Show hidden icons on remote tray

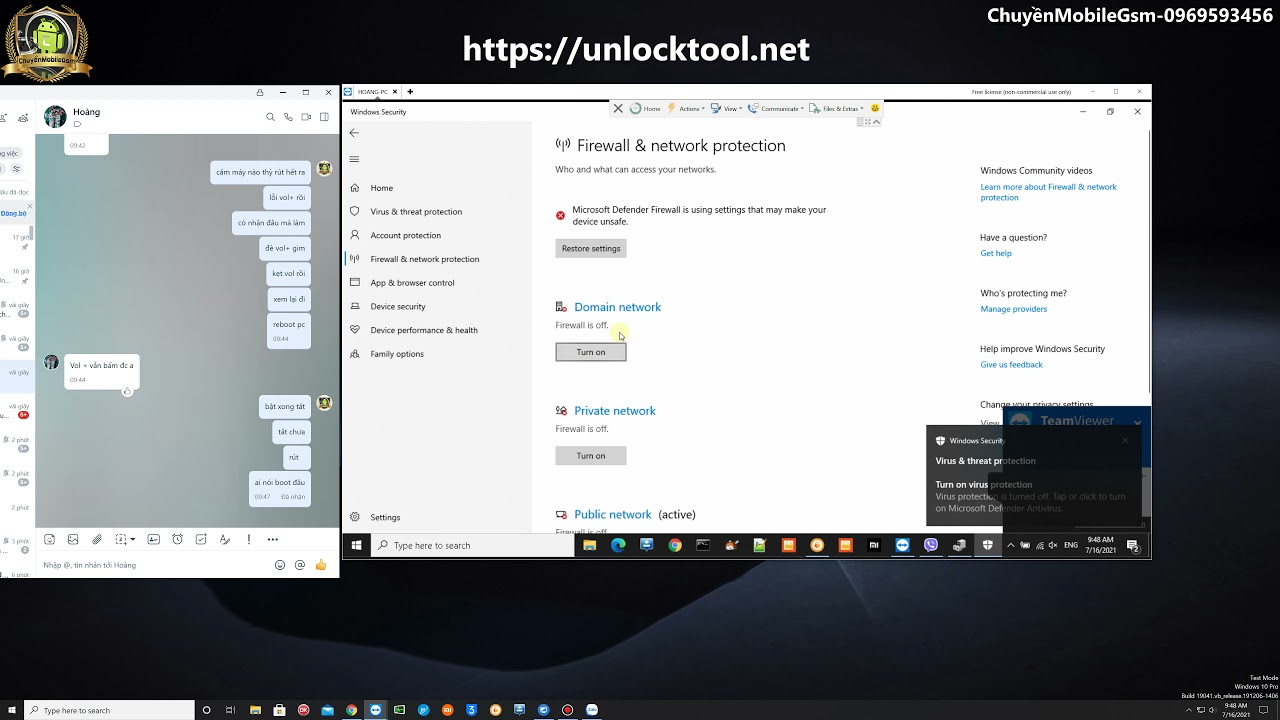(1010, 545)
